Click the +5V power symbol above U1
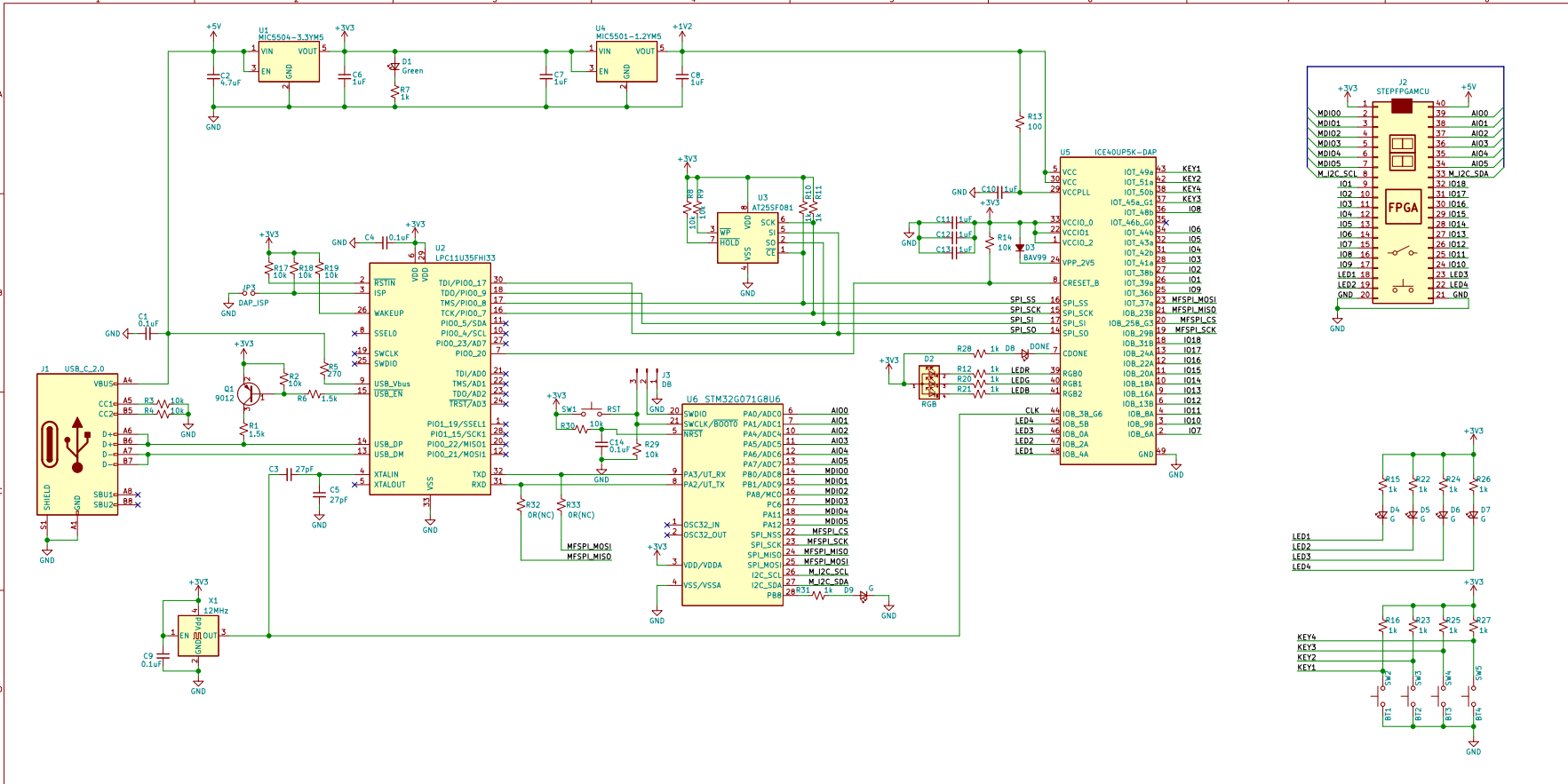 (213, 30)
